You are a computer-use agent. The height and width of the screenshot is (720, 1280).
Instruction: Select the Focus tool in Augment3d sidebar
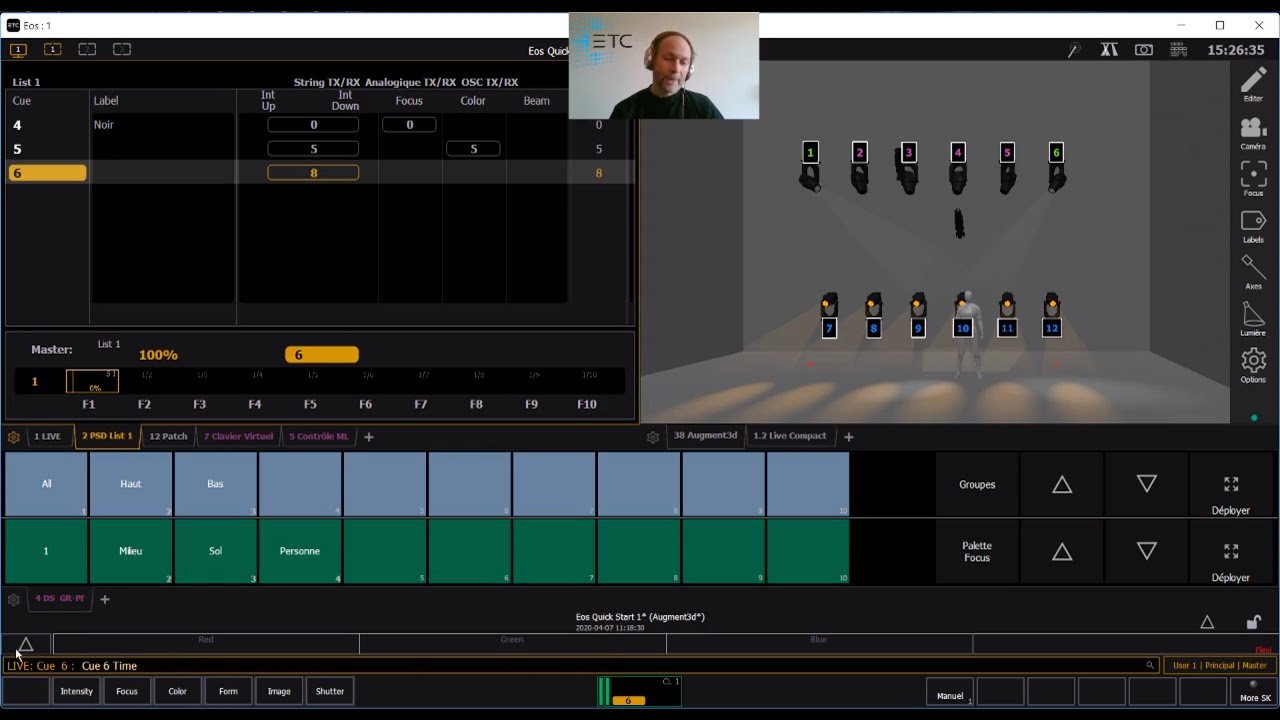click(x=1253, y=178)
